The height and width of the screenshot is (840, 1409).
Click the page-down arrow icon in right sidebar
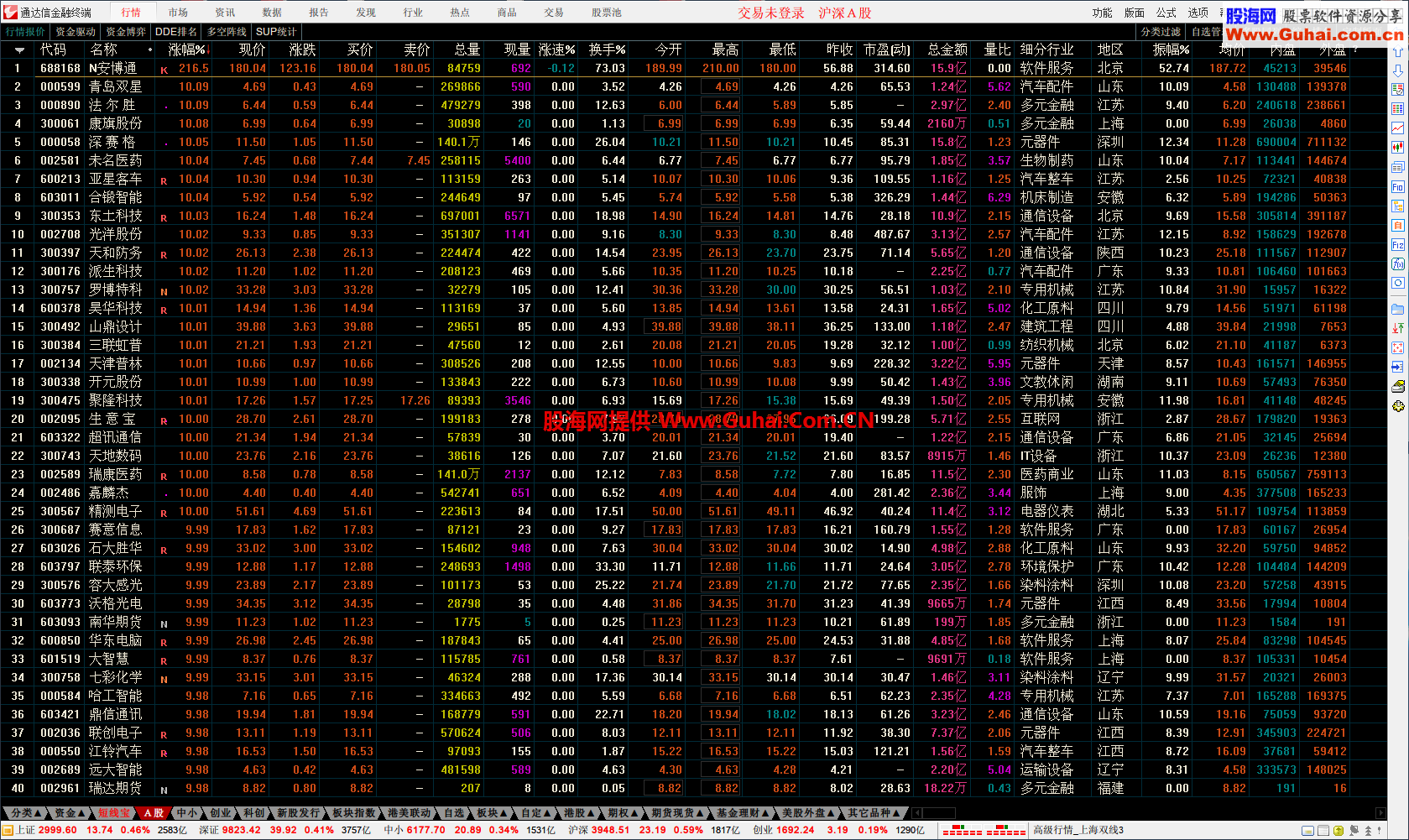[x=1397, y=71]
